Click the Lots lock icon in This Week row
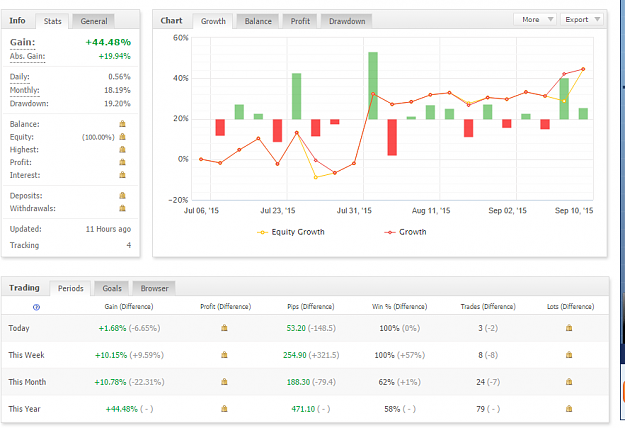 pyautogui.click(x=569, y=355)
